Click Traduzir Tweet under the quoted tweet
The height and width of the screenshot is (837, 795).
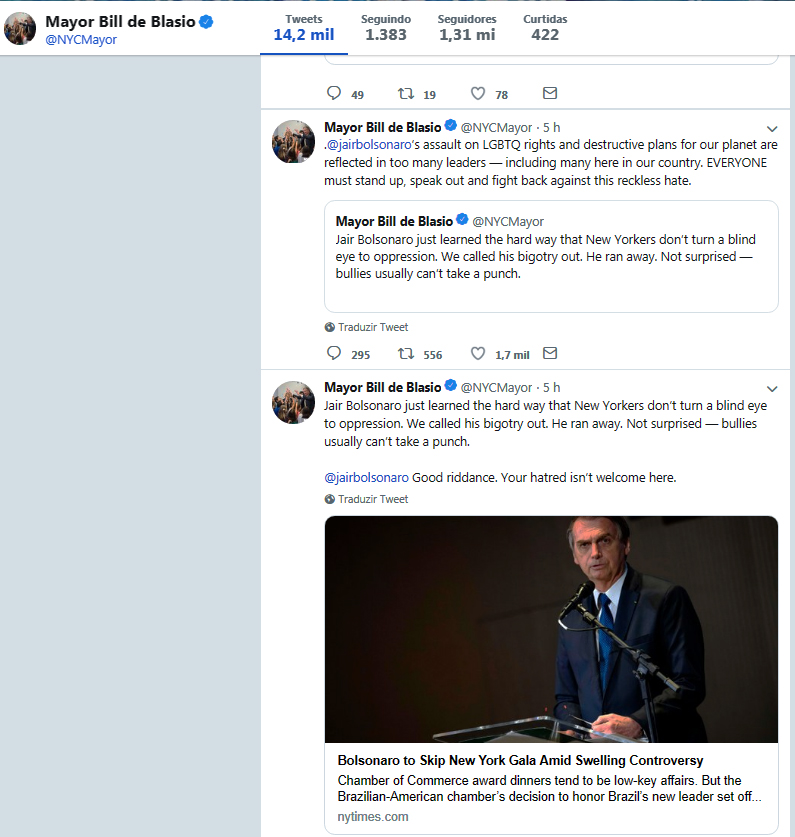point(373,327)
